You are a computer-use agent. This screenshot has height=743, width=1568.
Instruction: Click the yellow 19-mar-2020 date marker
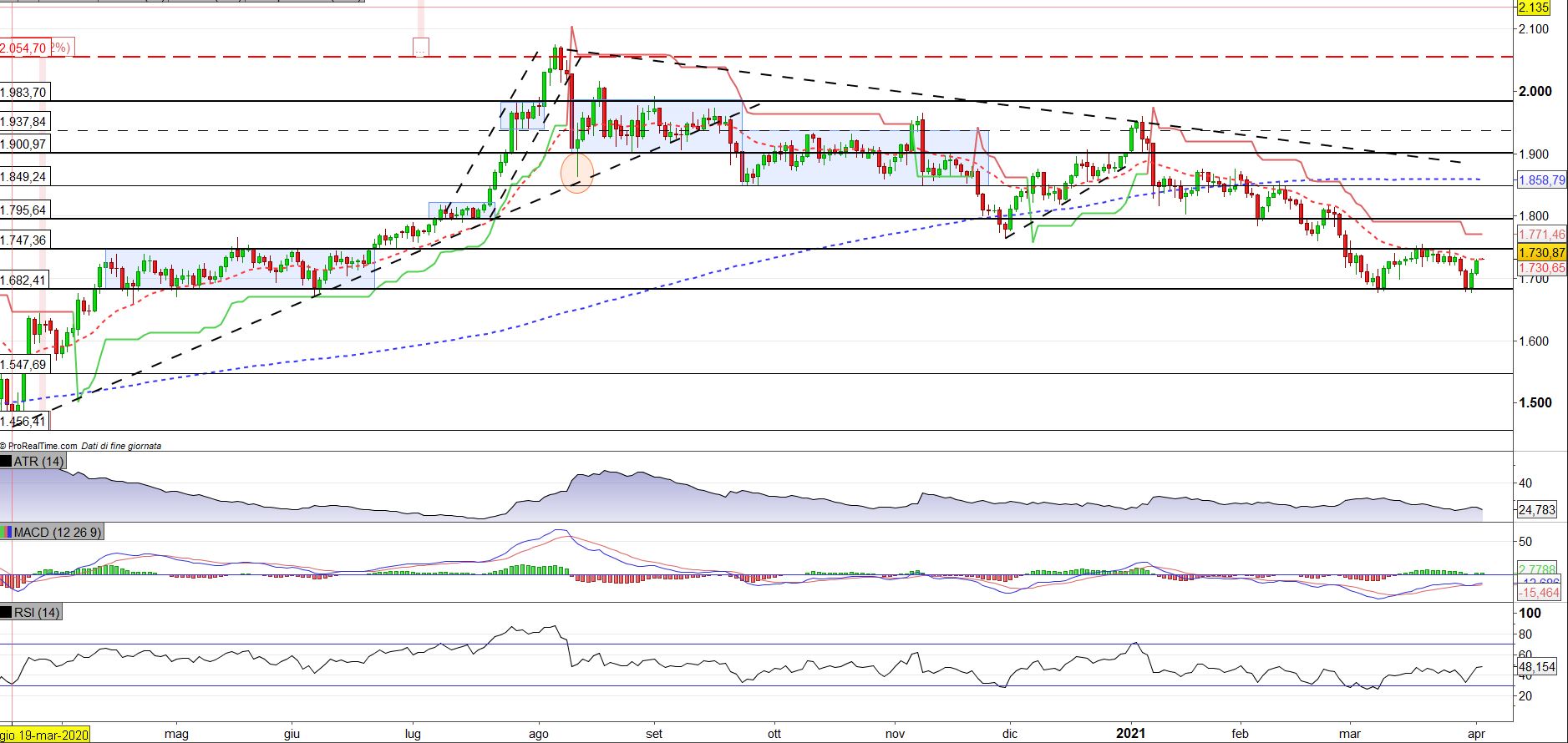click(x=45, y=735)
